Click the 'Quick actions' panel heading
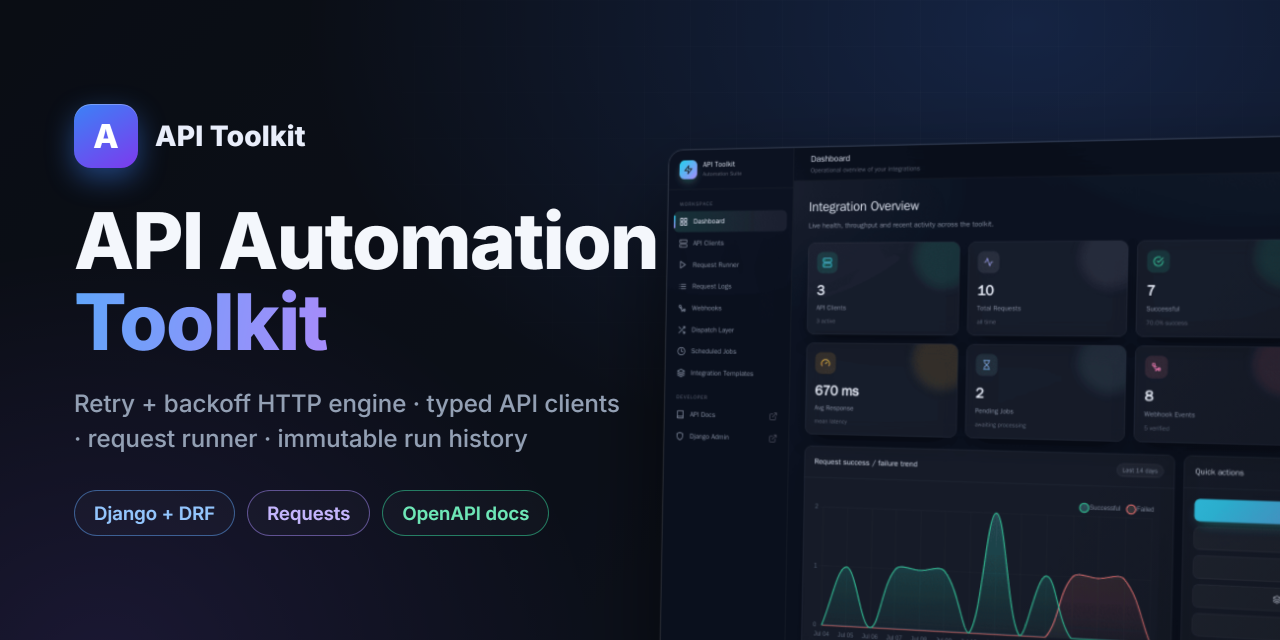Viewport: 1280px width, 640px height. 1220,472
